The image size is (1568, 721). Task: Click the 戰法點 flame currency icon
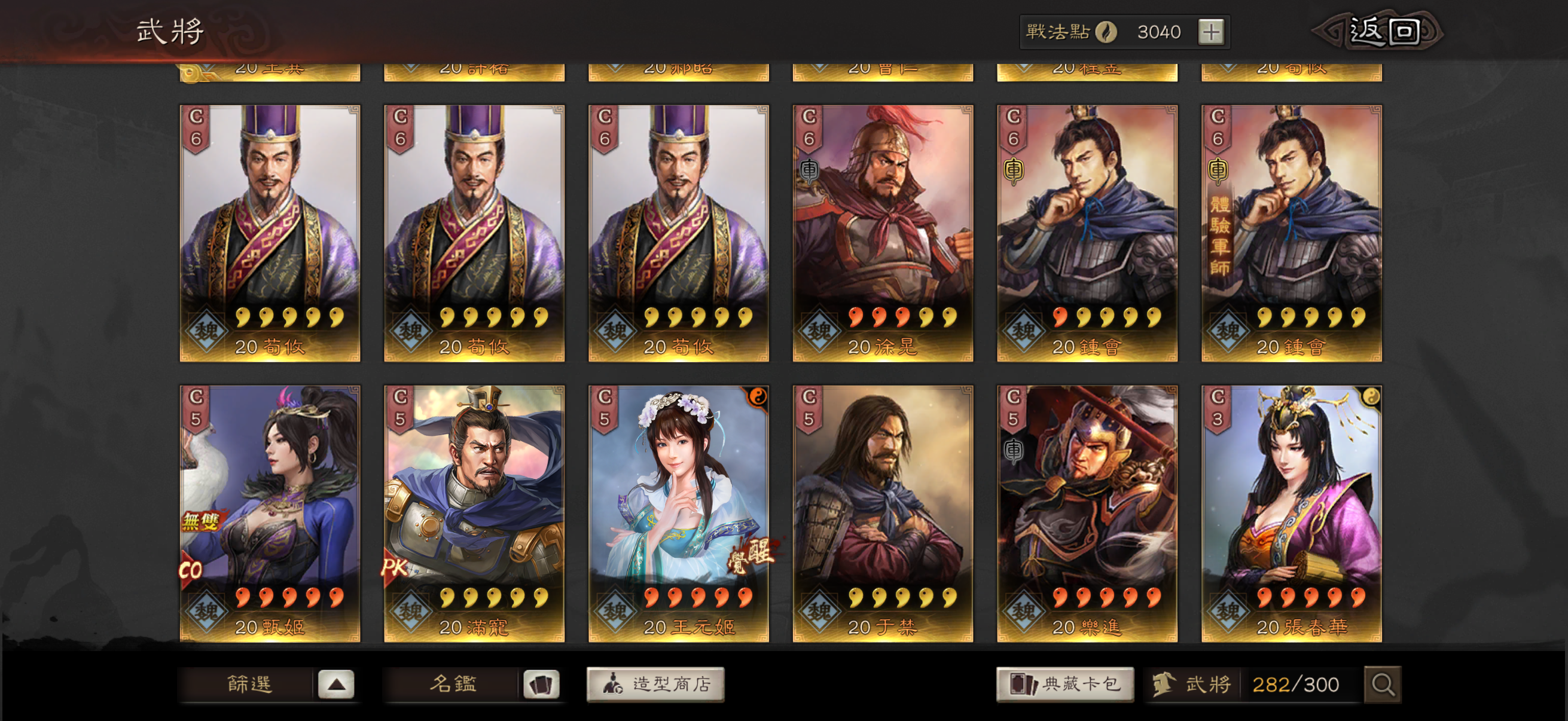[x=1106, y=32]
